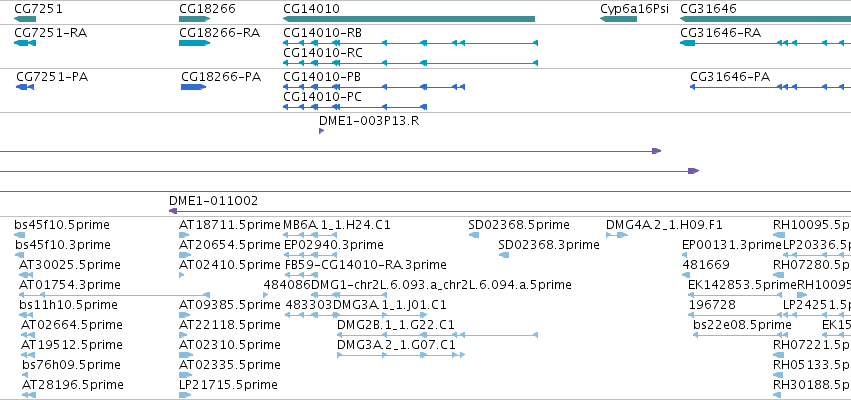Screen dimensions: 851x400
Task: Select EST AT02335.5prime
Action: coord(230,364)
